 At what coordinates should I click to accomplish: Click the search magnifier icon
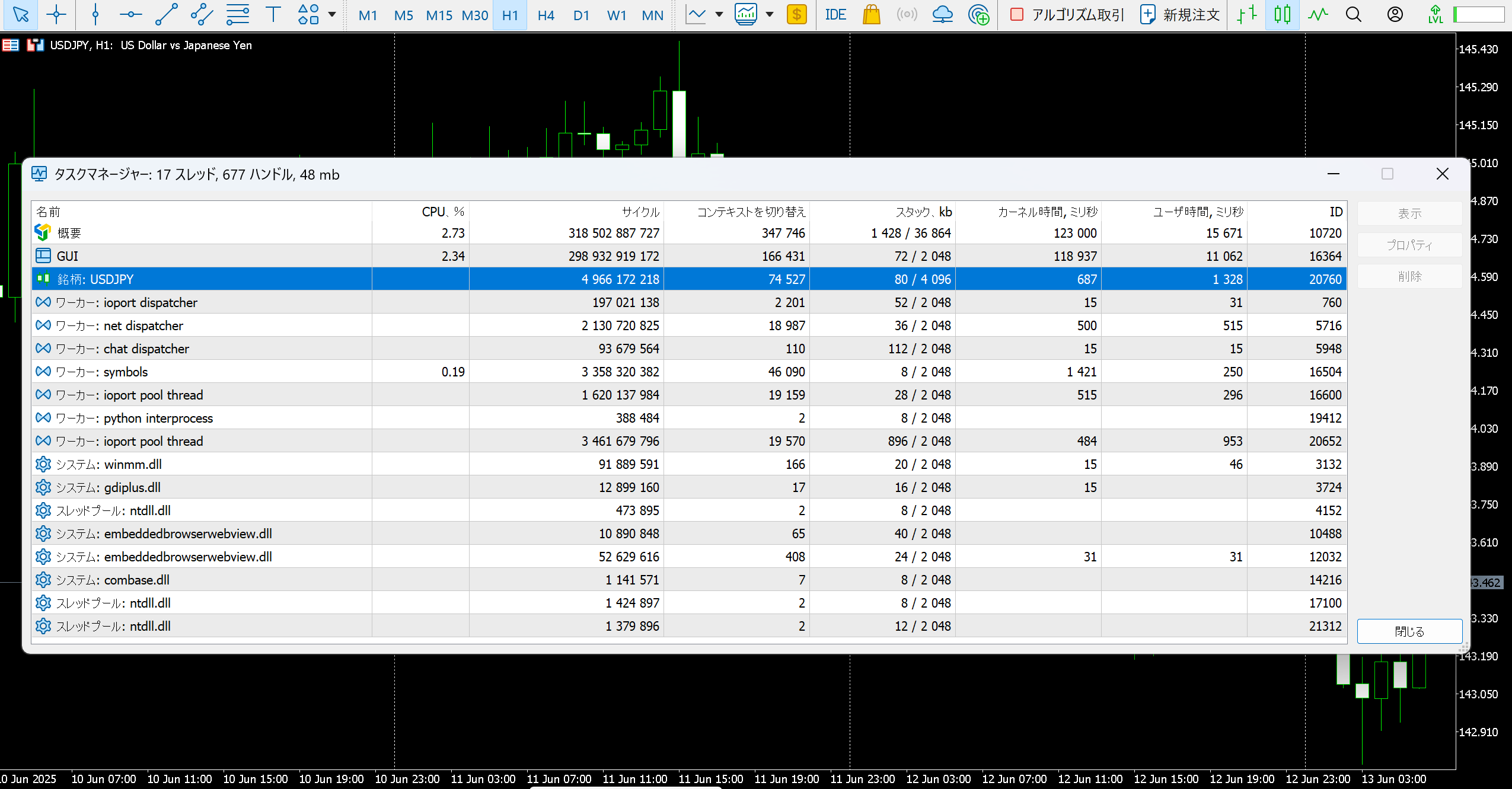1354,15
